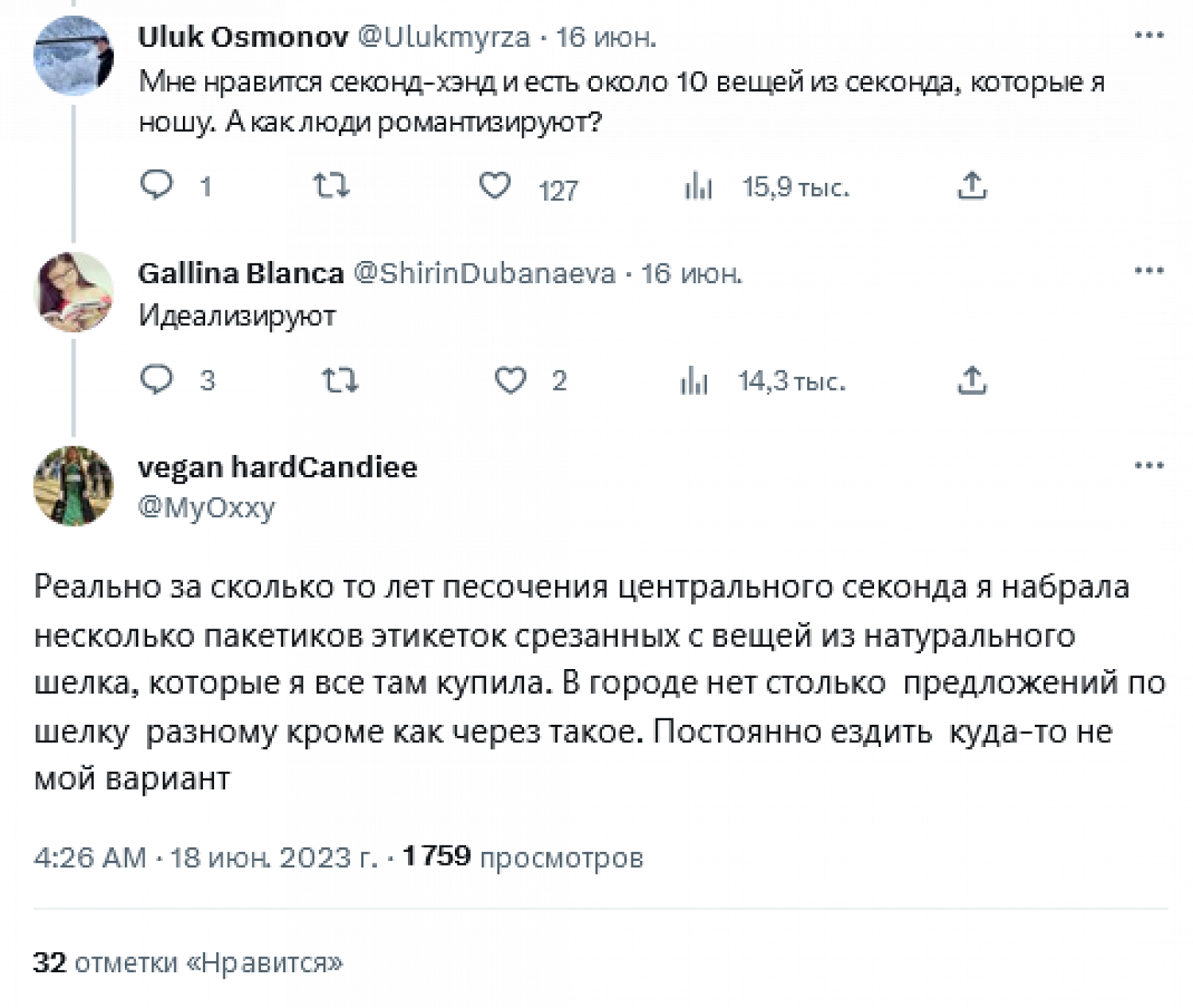The width and height of the screenshot is (1193, 1008).
Task: Open more options for Uluk Osmonov's tweet
Action: point(1148,36)
